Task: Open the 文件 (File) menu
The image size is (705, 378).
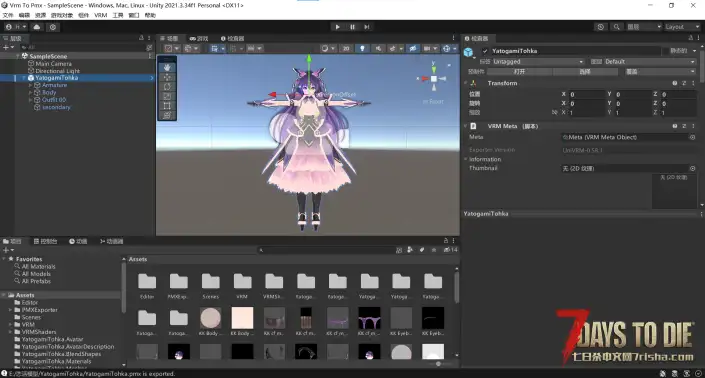Action: click(x=8, y=15)
